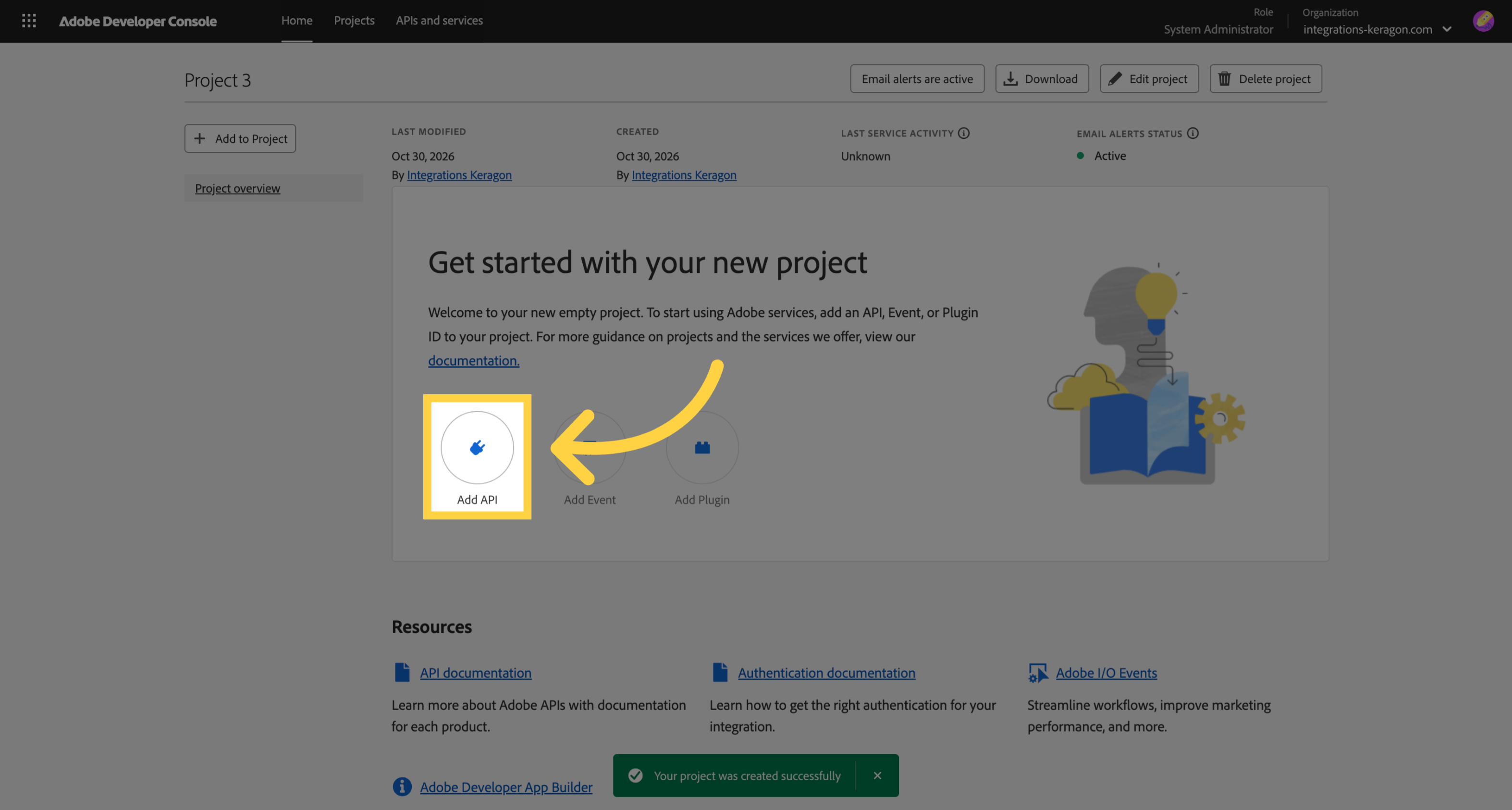This screenshot has height=810, width=1512.
Task: Click the Edit project button
Action: [x=1149, y=79]
